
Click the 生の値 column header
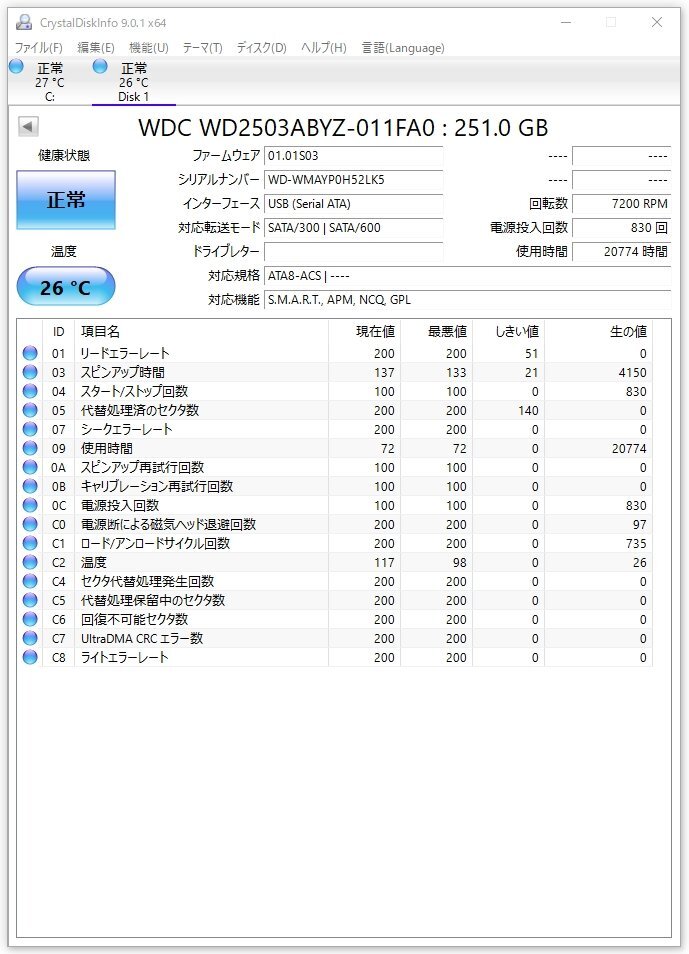click(628, 332)
